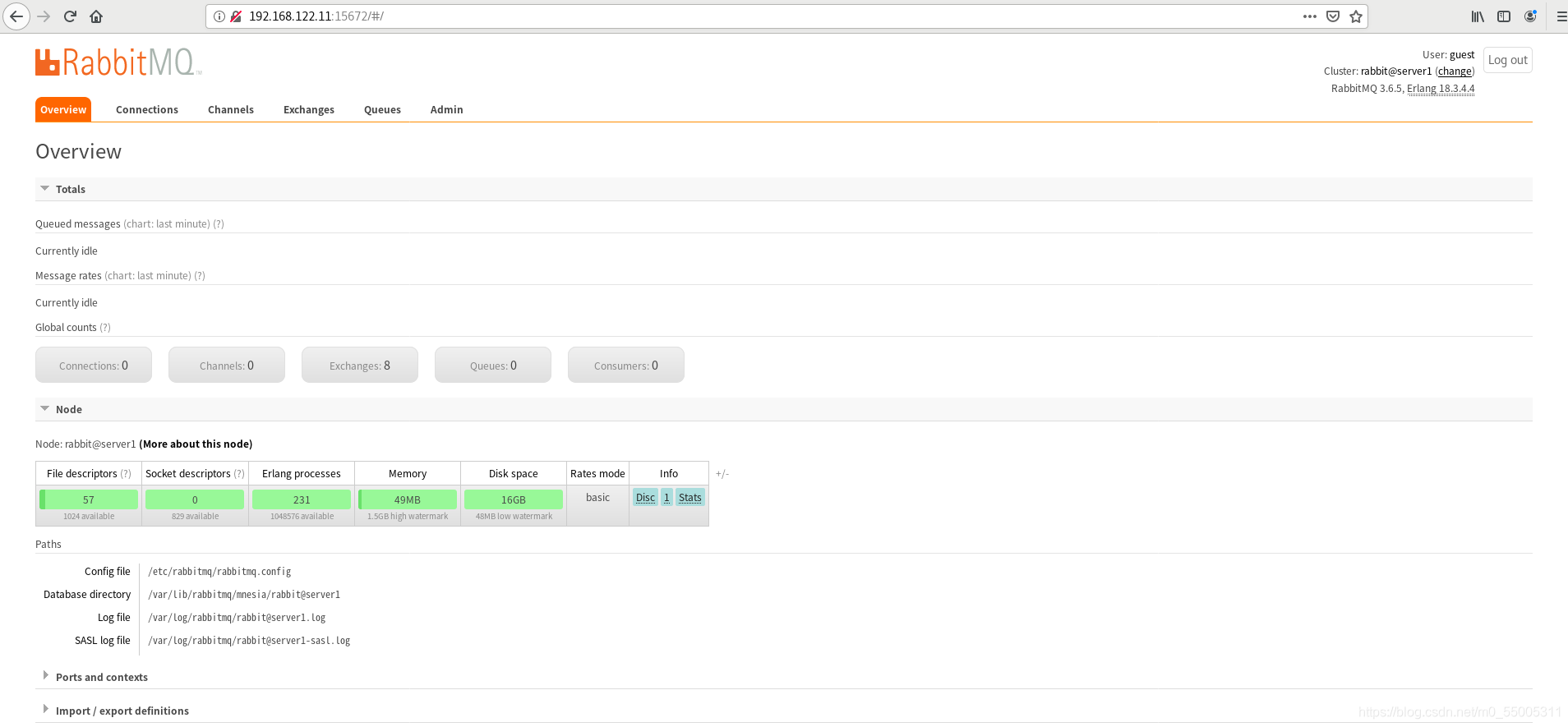Click the insecure connection lock icon

(236, 16)
